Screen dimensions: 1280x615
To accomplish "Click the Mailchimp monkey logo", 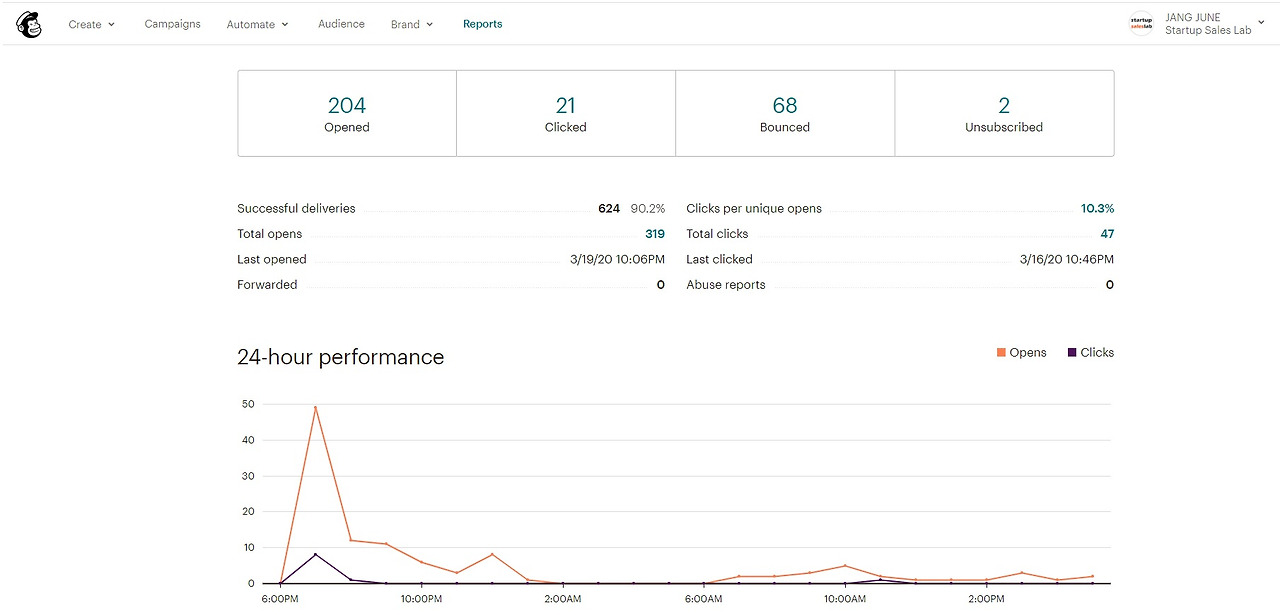I will pos(29,24).
